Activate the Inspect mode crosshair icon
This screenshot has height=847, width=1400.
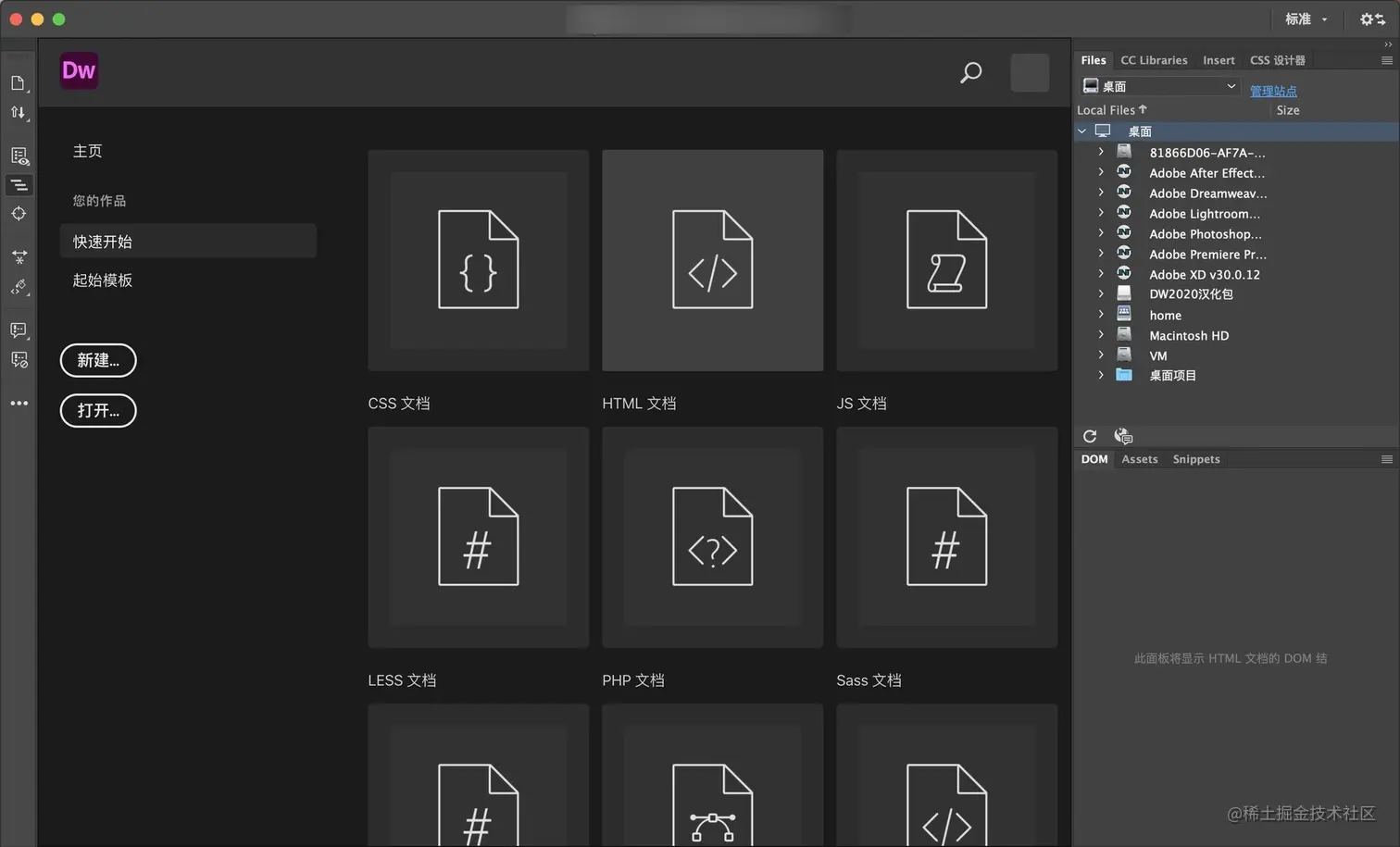(x=19, y=214)
